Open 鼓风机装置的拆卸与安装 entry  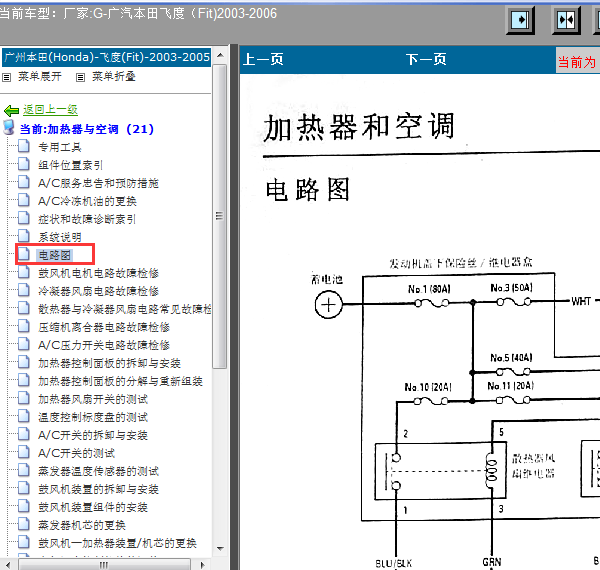point(98,489)
